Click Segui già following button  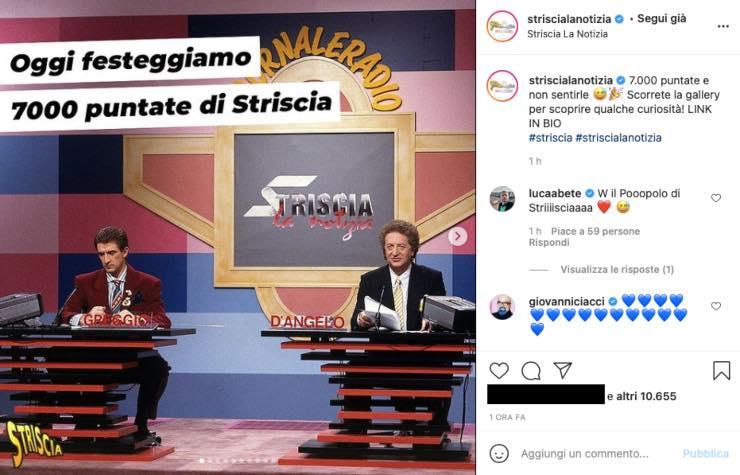click(662, 19)
